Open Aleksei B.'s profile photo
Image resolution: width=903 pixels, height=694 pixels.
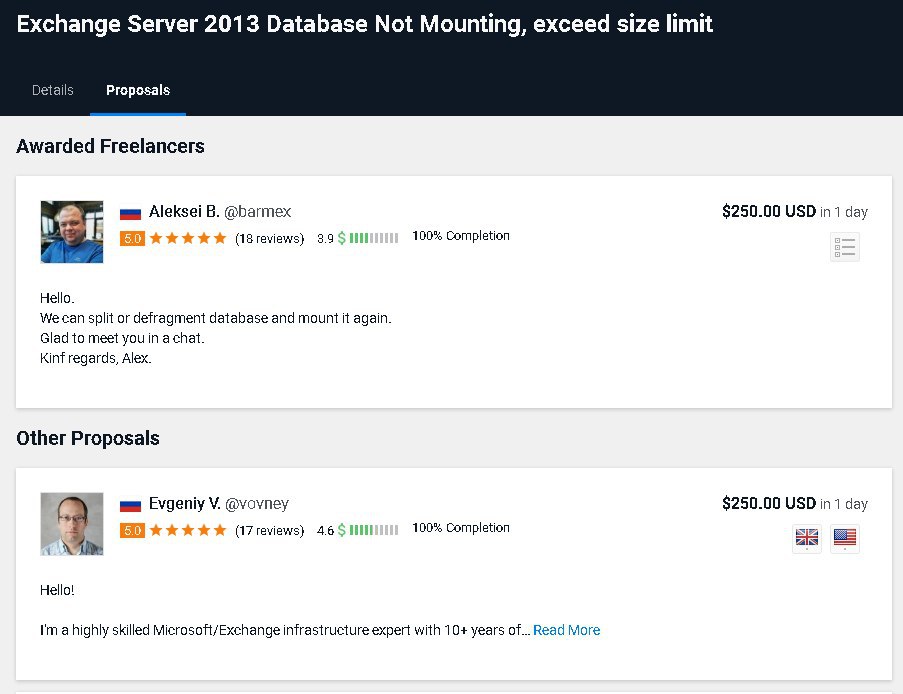coord(72,232)
